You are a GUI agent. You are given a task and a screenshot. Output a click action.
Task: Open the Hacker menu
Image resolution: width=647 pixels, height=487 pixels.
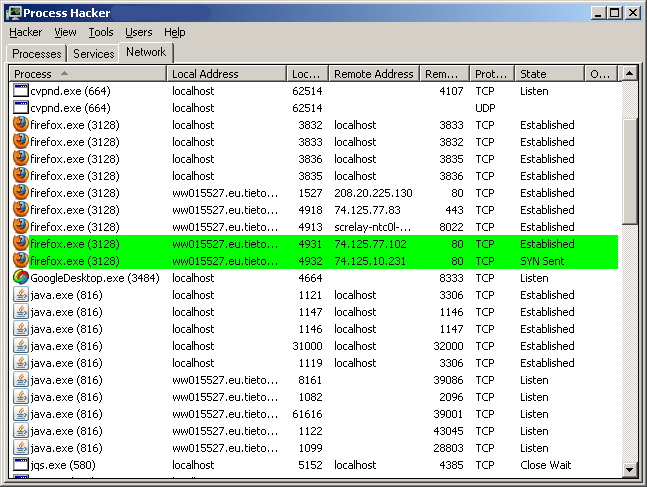pos(26,32)
